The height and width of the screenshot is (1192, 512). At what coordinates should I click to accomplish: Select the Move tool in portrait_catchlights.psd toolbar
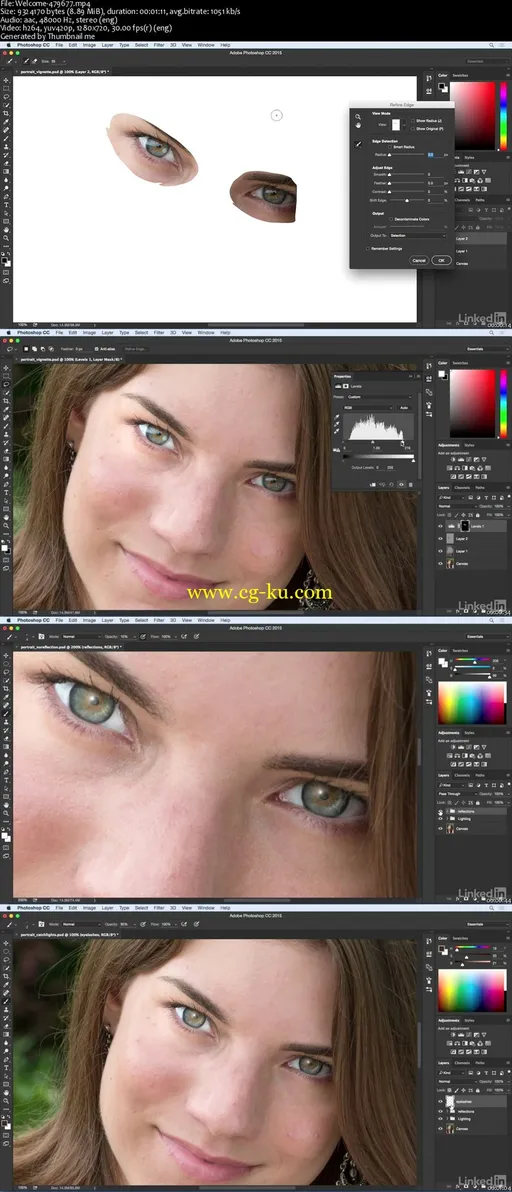point(5,943)
